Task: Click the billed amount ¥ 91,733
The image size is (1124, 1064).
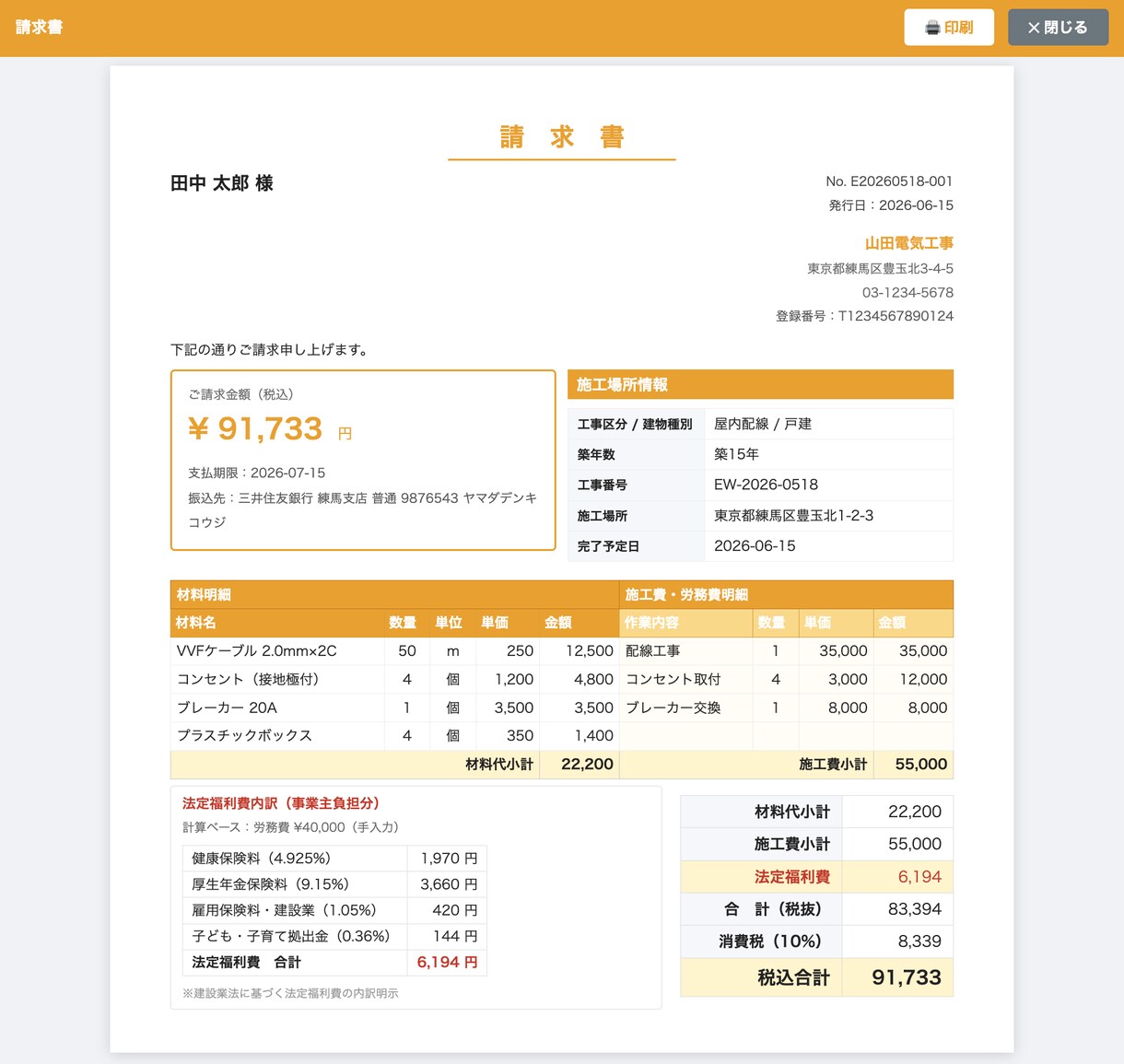Action: 256,428
